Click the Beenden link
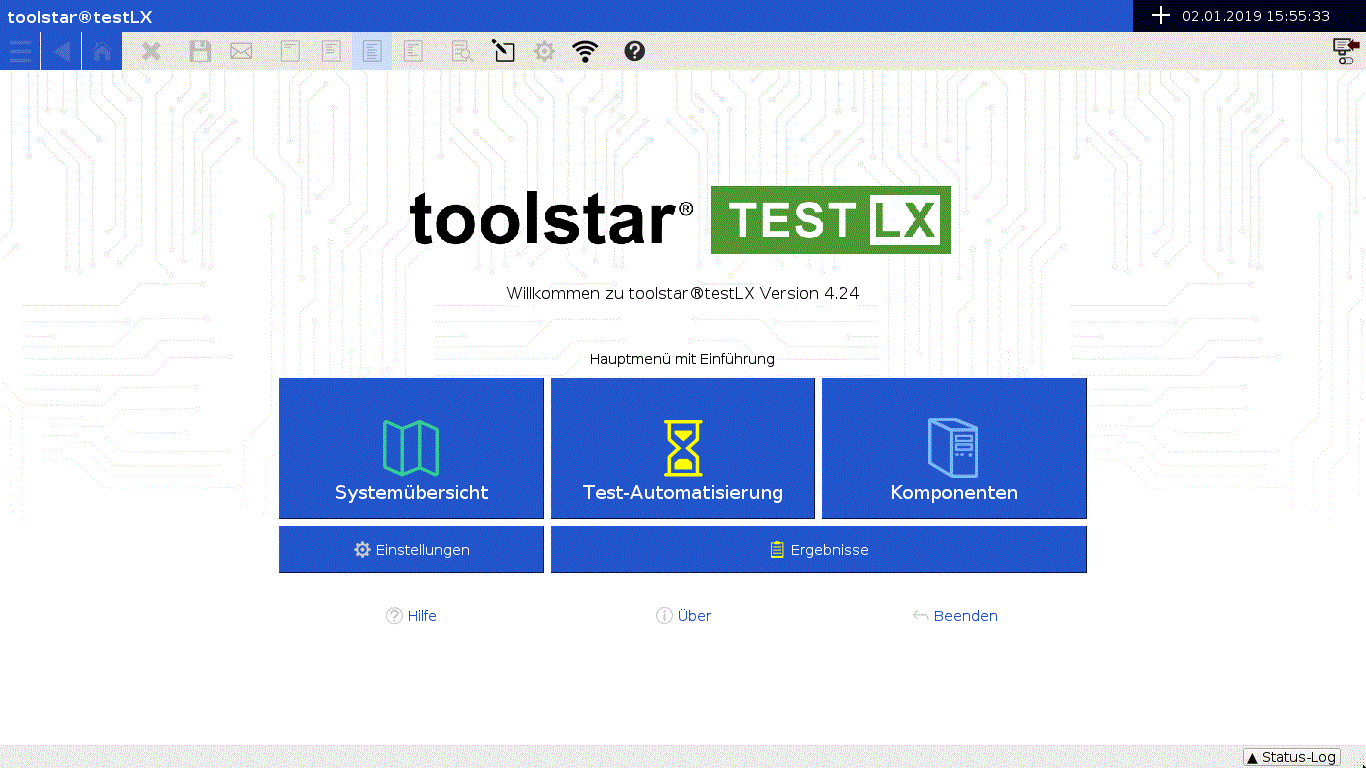This screenshot has height=768, width=1366. 955,615
